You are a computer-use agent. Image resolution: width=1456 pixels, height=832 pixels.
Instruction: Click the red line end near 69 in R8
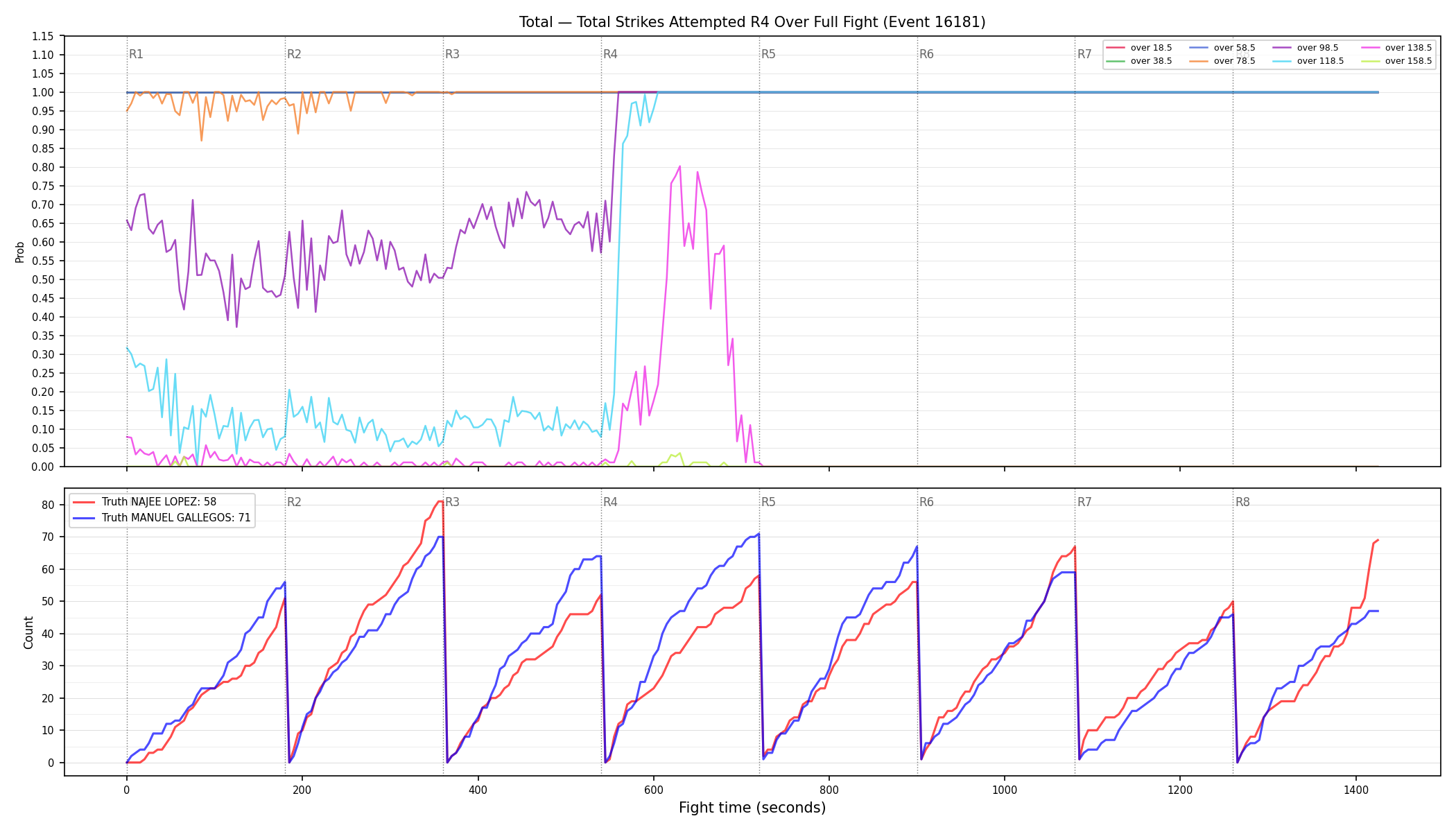(1378, 540)
